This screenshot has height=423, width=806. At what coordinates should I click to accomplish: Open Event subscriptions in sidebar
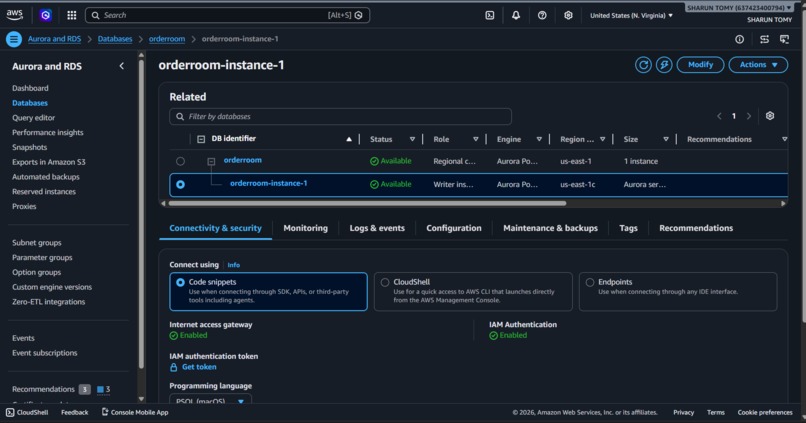coord(45,353)
